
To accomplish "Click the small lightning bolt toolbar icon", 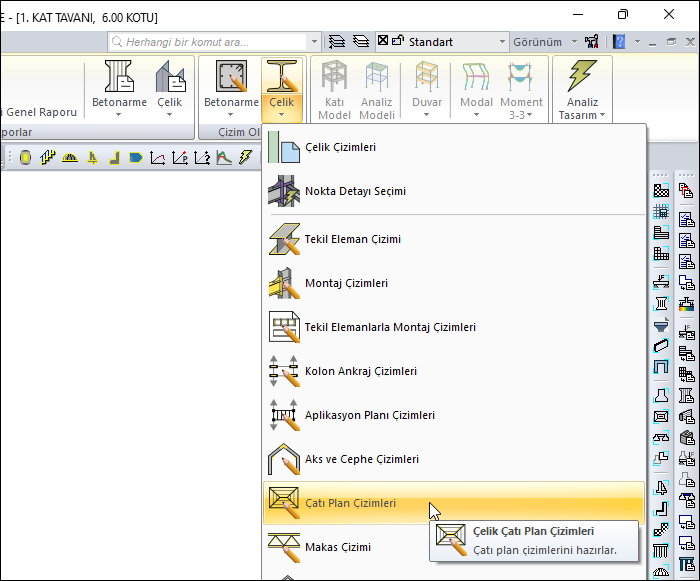I will coord(244,157).
